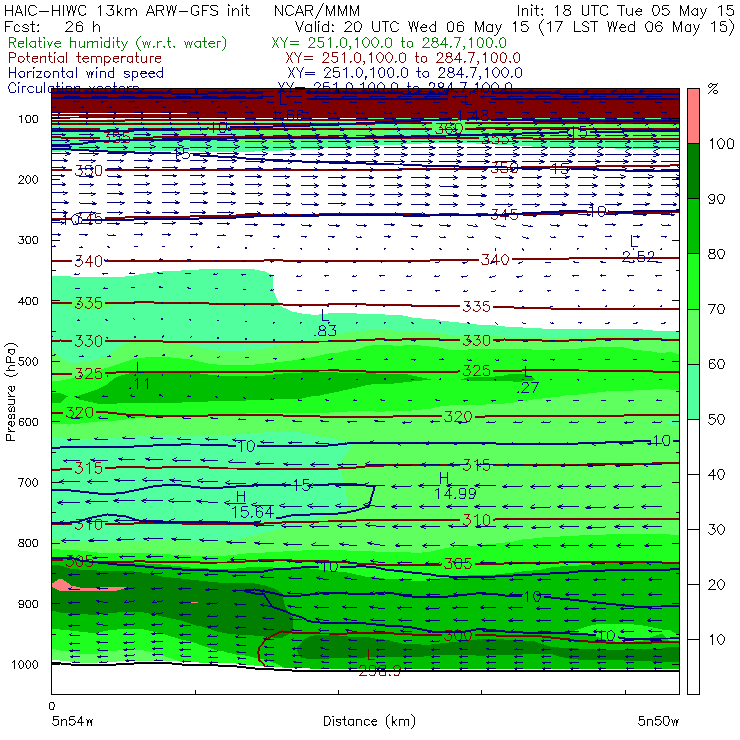Click the wind minimum label '.83'
This screenshot has width=740, height=740.
(x=325, y=330)
